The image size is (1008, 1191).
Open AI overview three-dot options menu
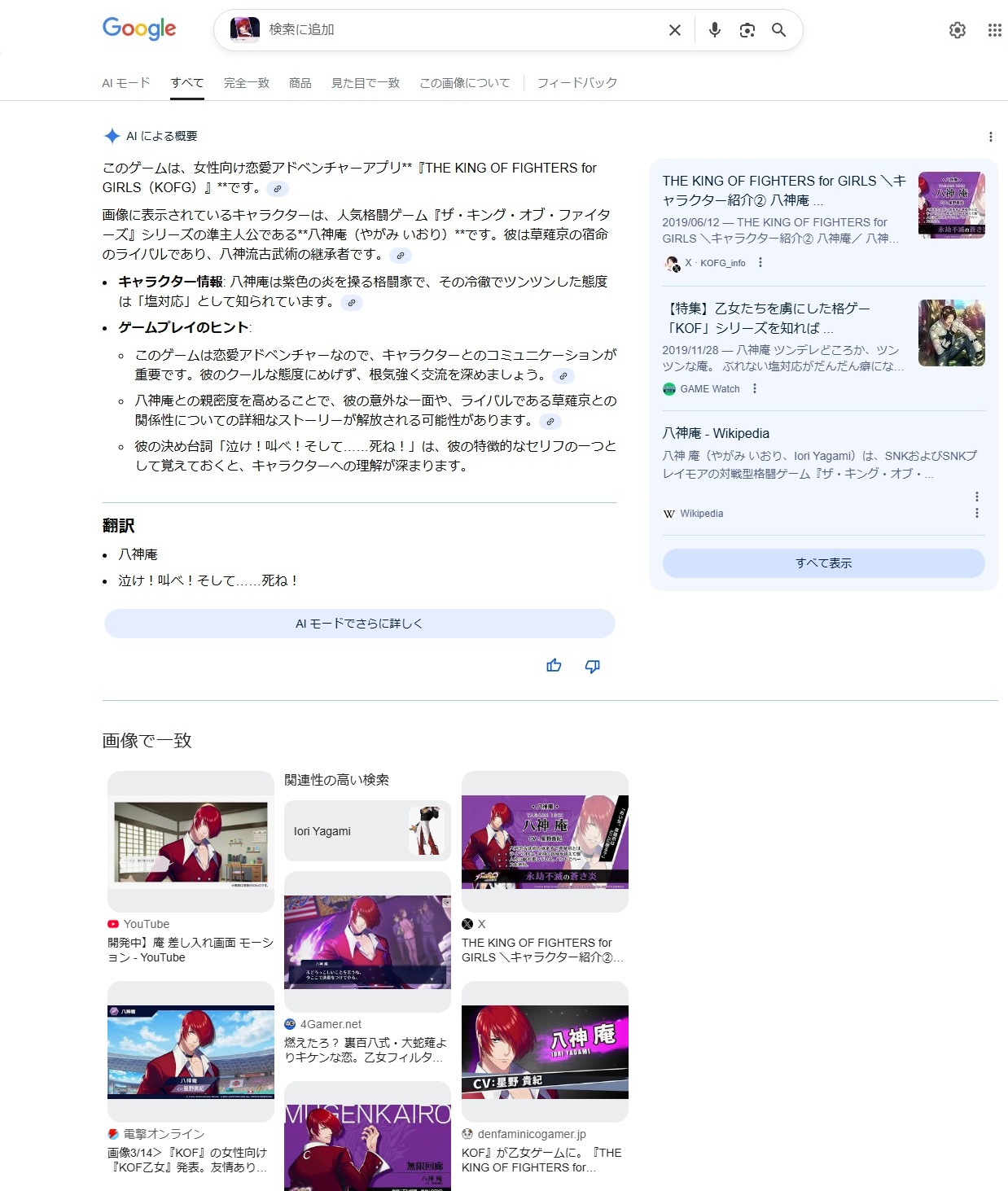pos(990,137)
